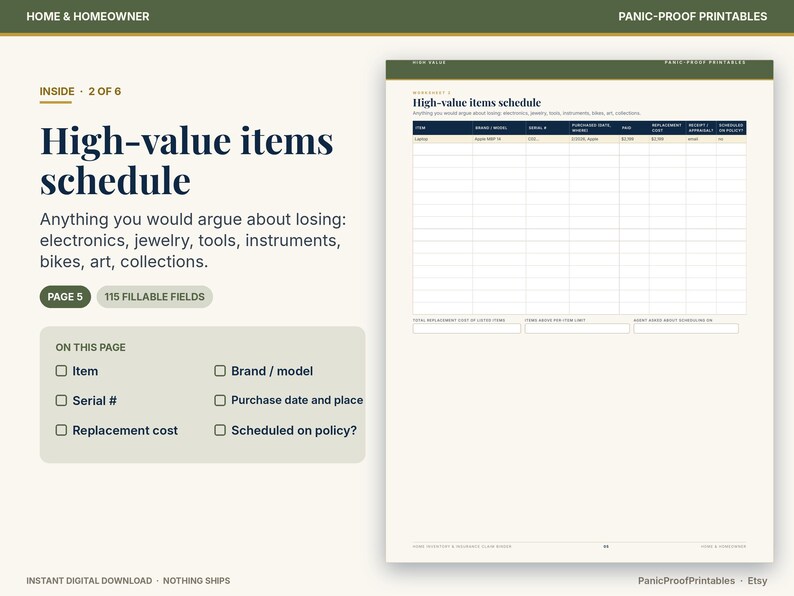
Task: Click the ITEM column header in worksheet table
Action: (443, 128)
